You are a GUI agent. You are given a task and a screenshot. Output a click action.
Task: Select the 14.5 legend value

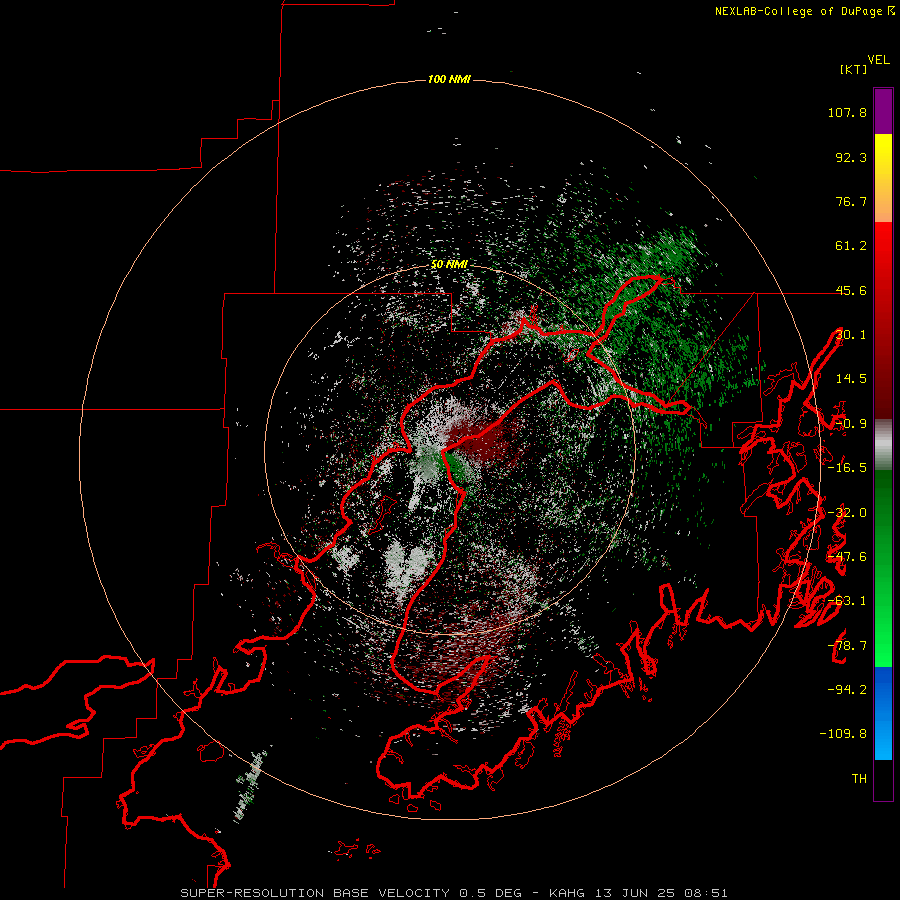click(x=851, y=379)
